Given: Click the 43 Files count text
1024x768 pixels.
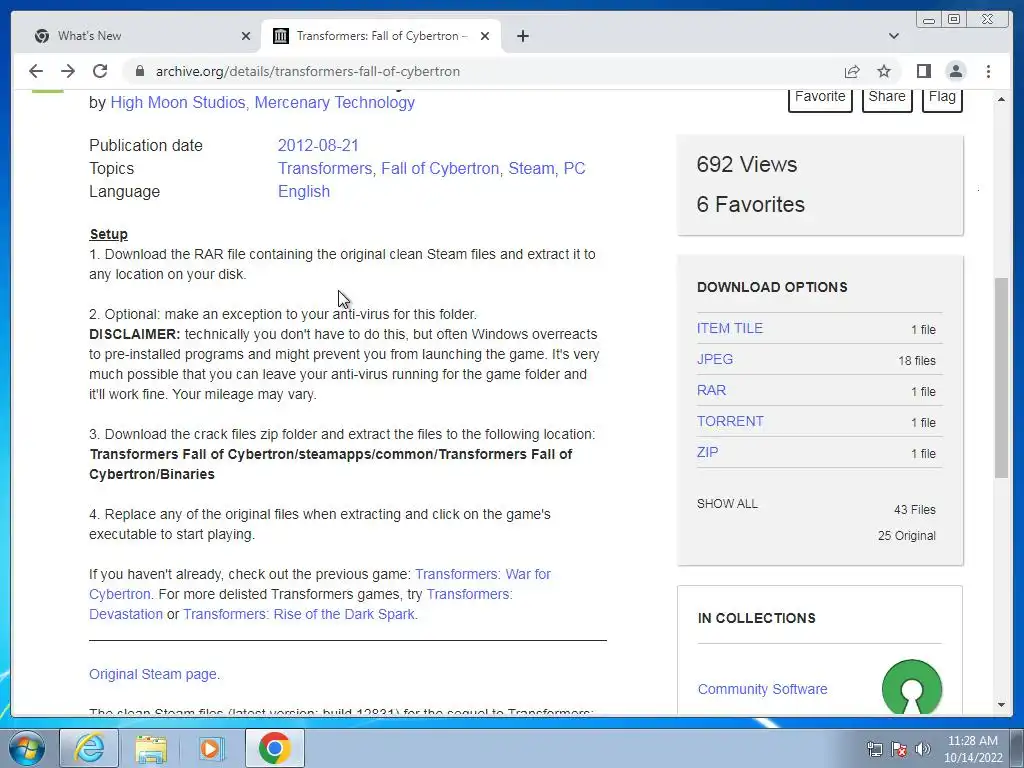Looking at the screenshot, I should [x=914, y=510].
